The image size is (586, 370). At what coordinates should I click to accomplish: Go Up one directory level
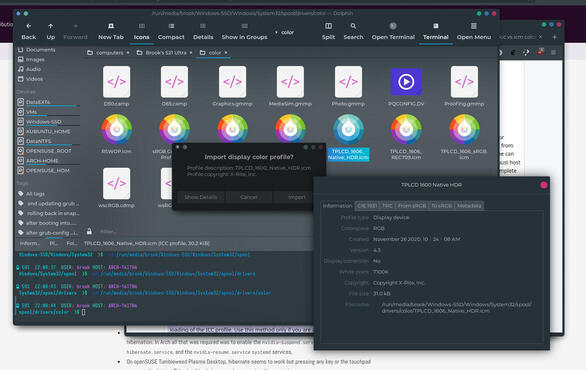pyautogui.click(x=50, y=26)
